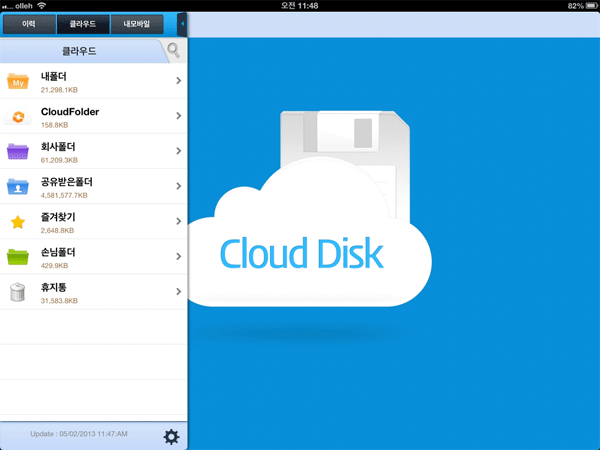Expand 휴지통 using its chevron

point(178,292)
